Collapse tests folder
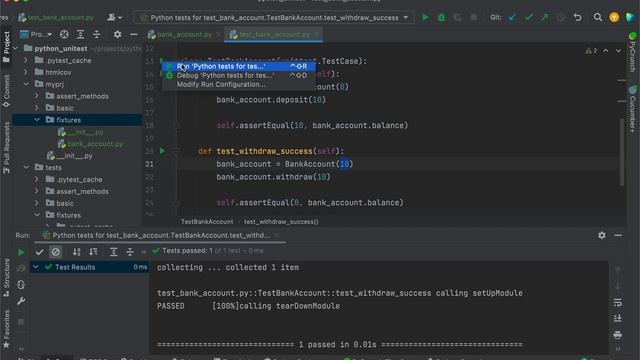The width and height of the screenshot is (640, 360). point(26,167)
